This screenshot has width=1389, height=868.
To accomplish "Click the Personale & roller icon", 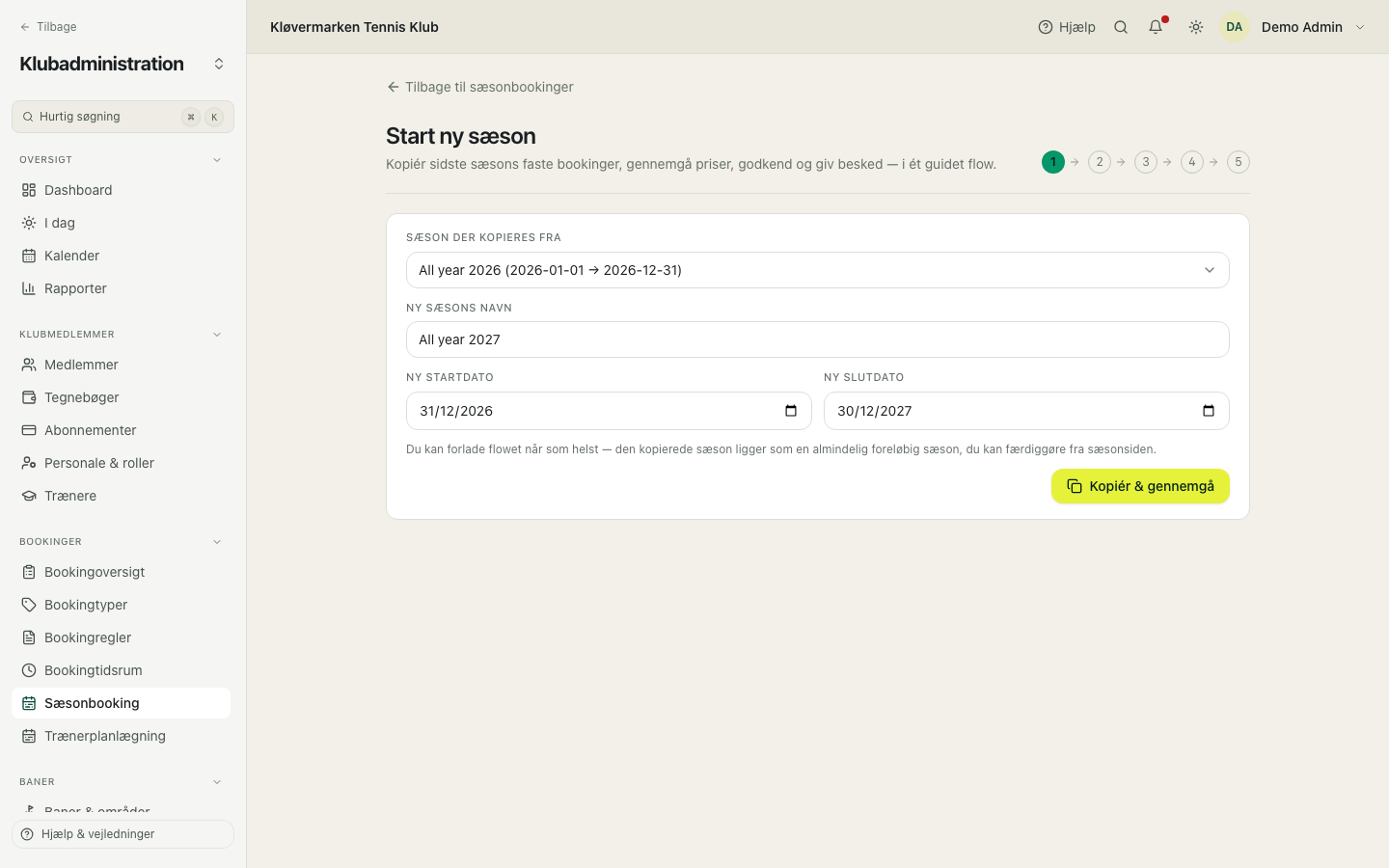I will click(x=29, y=463).
